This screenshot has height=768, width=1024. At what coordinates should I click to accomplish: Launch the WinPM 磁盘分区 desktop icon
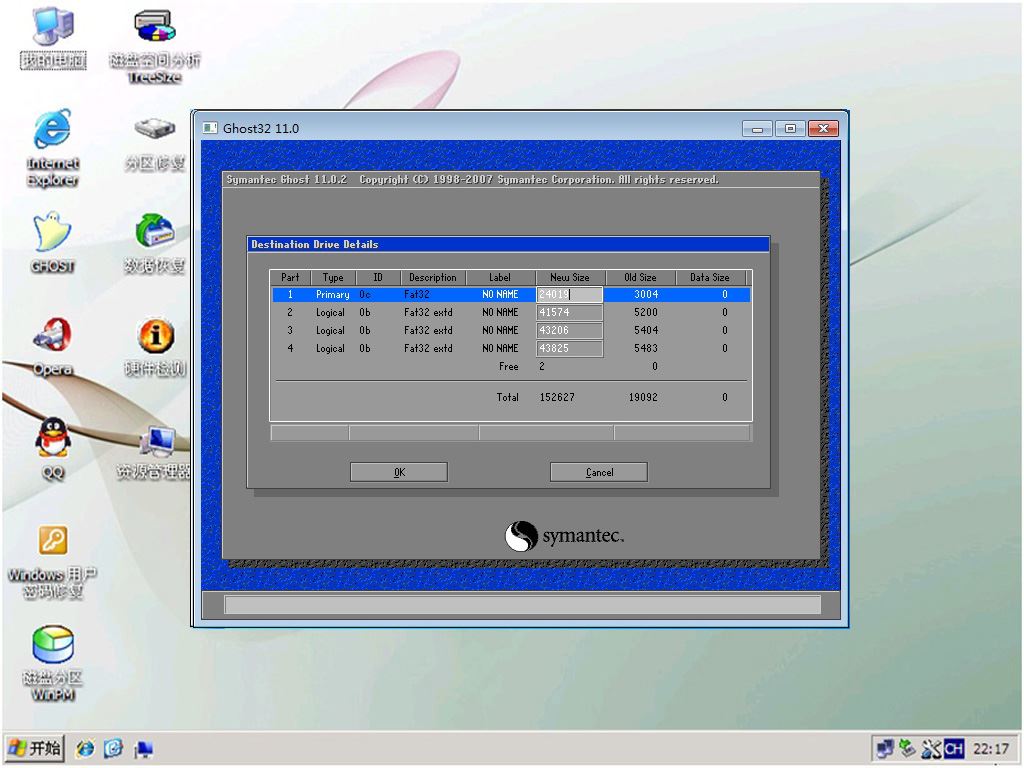(x=52, y=664)
